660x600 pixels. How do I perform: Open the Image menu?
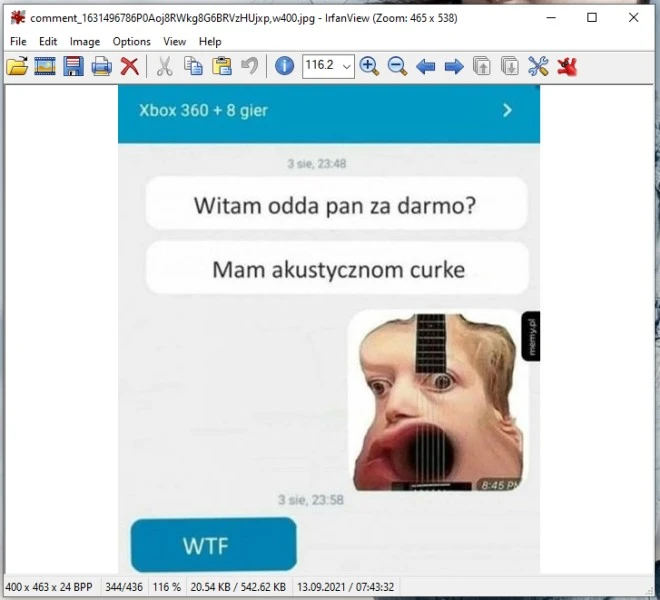(x=85, y=42)
